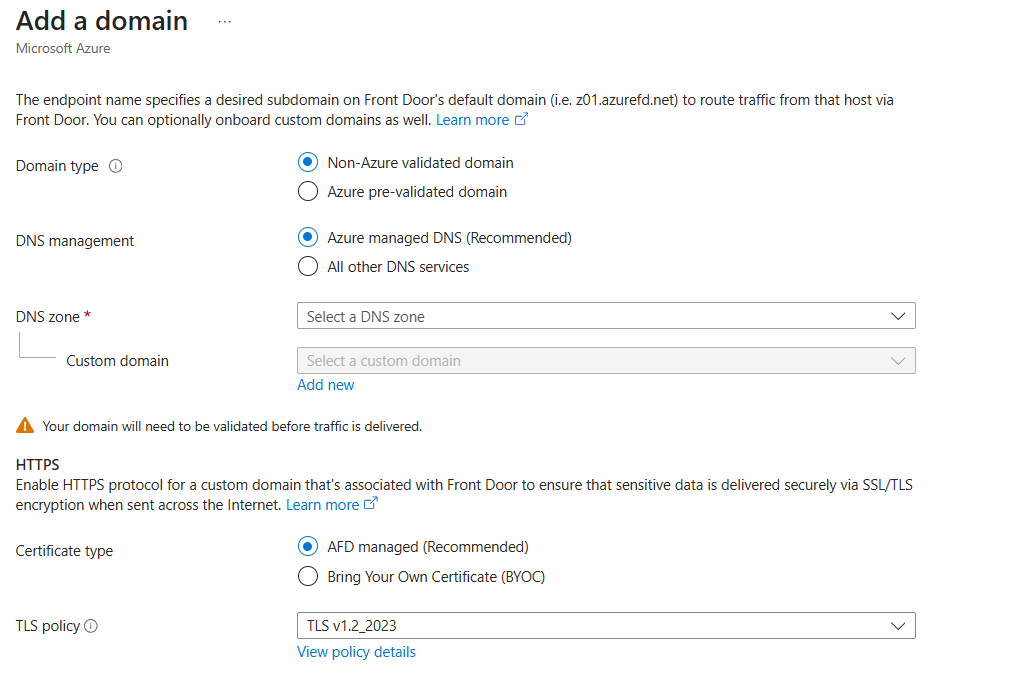Click the orange validation warning icon
Image resolution: width=1014 pixels, height=693 pixels.
[25, 425]
